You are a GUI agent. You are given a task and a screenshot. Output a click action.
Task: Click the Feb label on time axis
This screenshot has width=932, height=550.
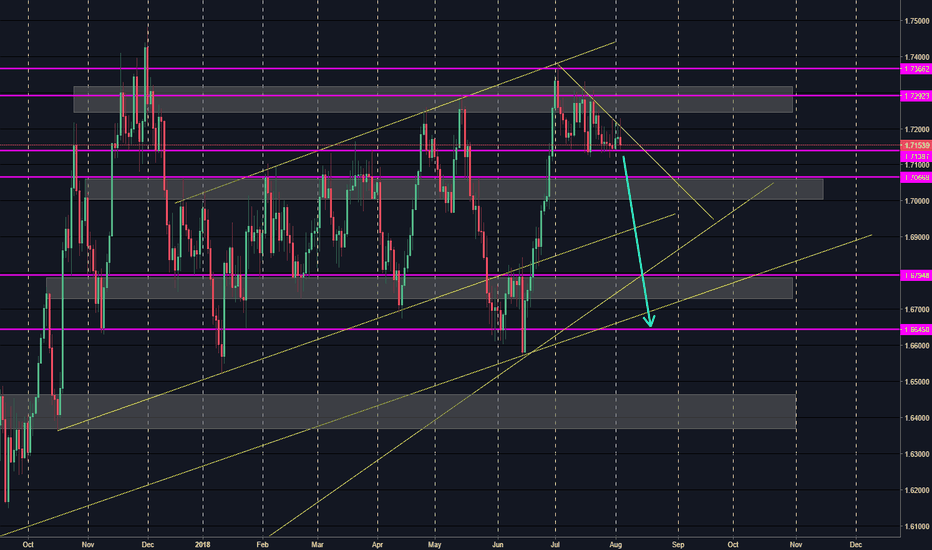coord(262,544)
